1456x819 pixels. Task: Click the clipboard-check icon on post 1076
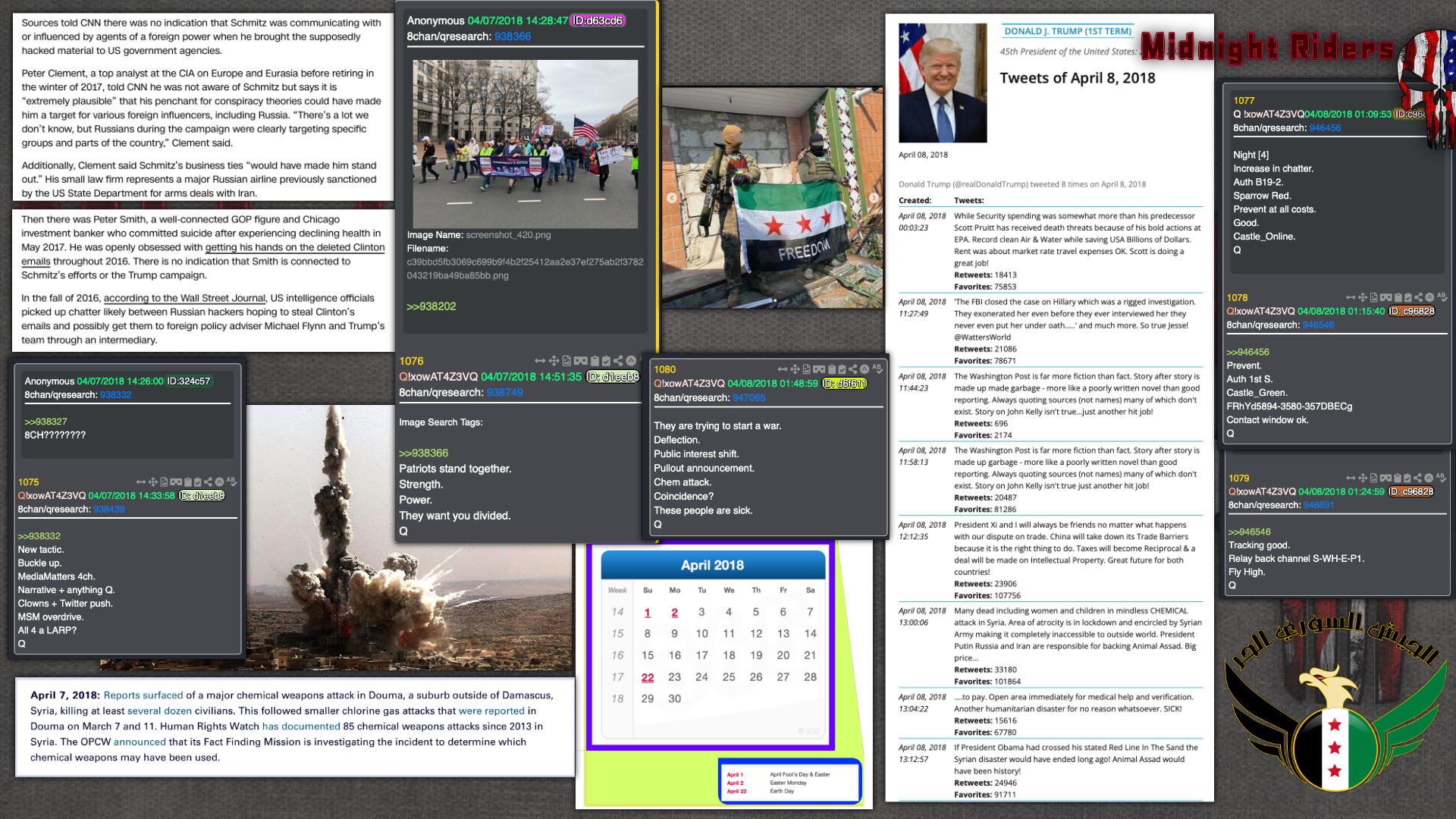pos(606,361)
